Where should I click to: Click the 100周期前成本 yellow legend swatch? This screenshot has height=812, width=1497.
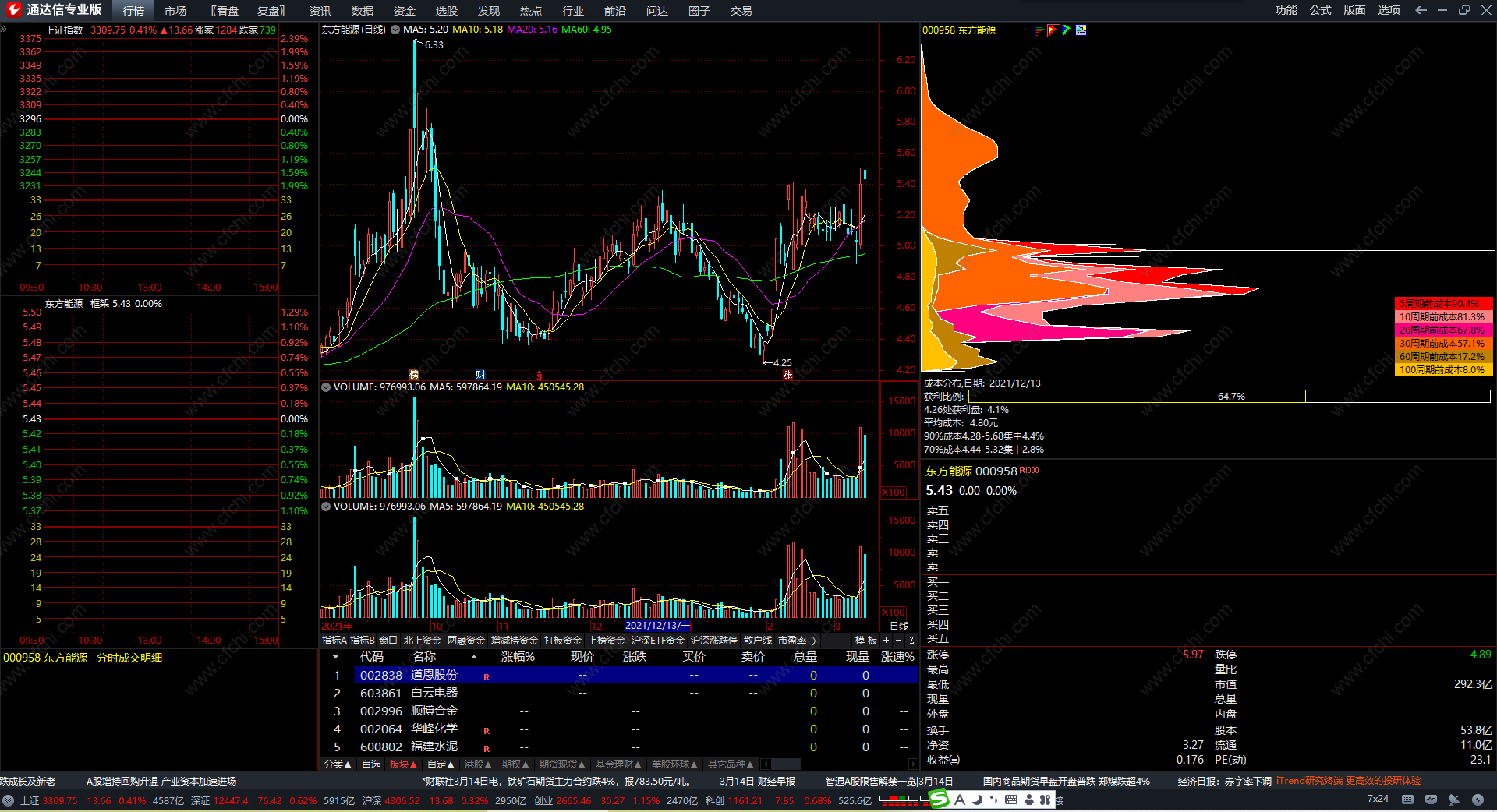point(1443,370)
